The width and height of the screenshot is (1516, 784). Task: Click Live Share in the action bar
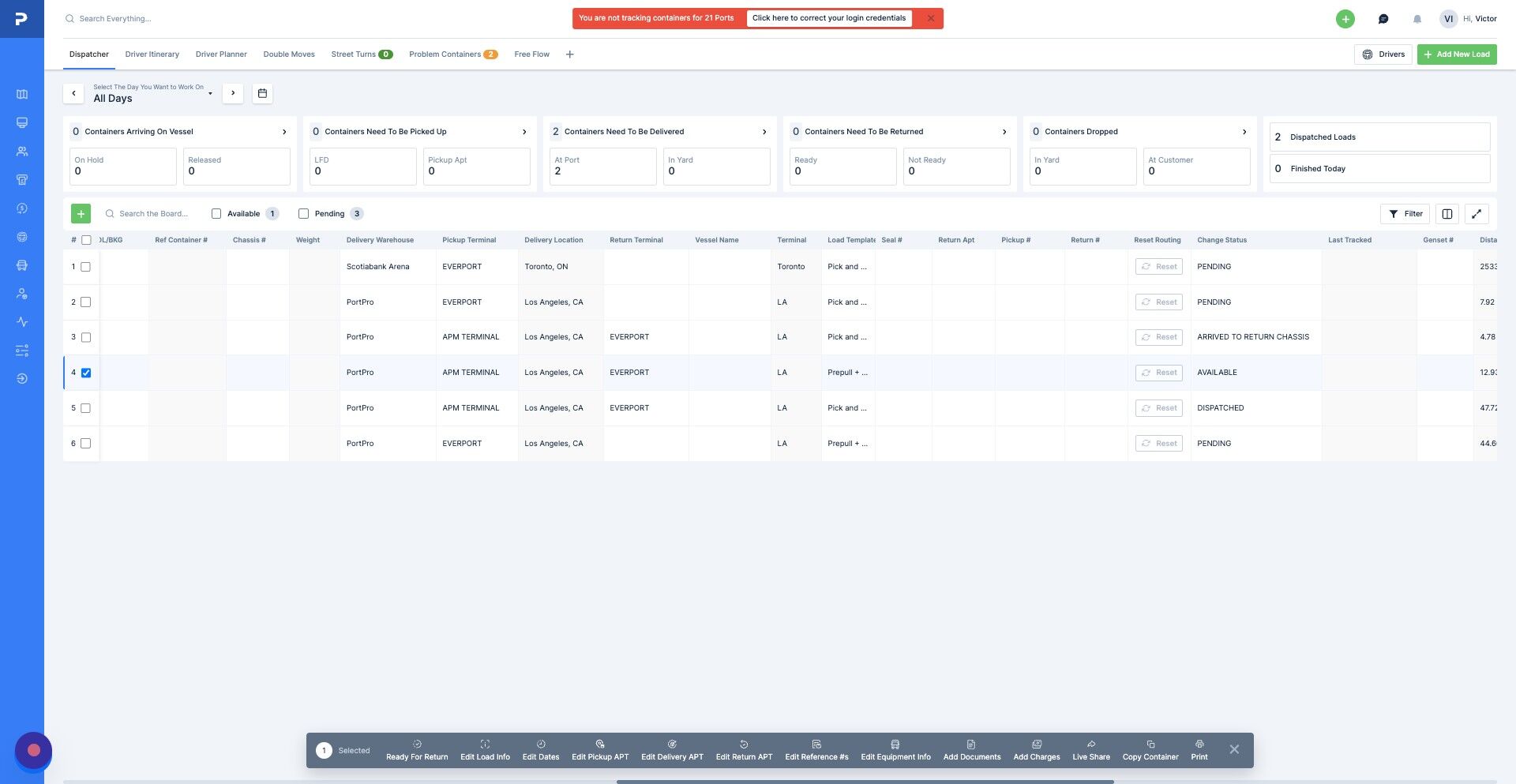coord(1091,751)
